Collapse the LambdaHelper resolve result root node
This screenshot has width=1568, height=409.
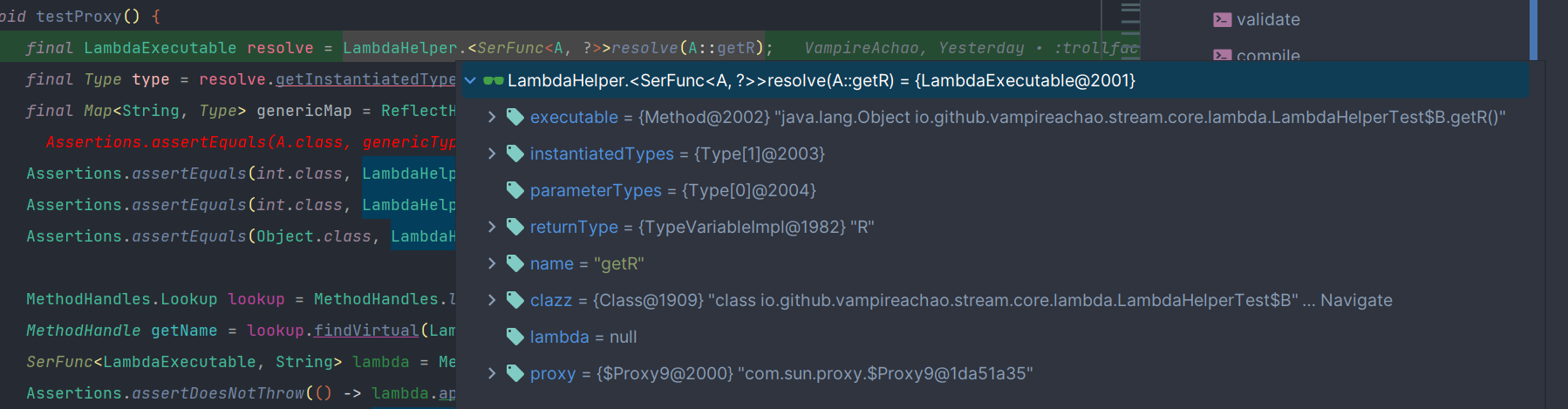coord(471,81)
